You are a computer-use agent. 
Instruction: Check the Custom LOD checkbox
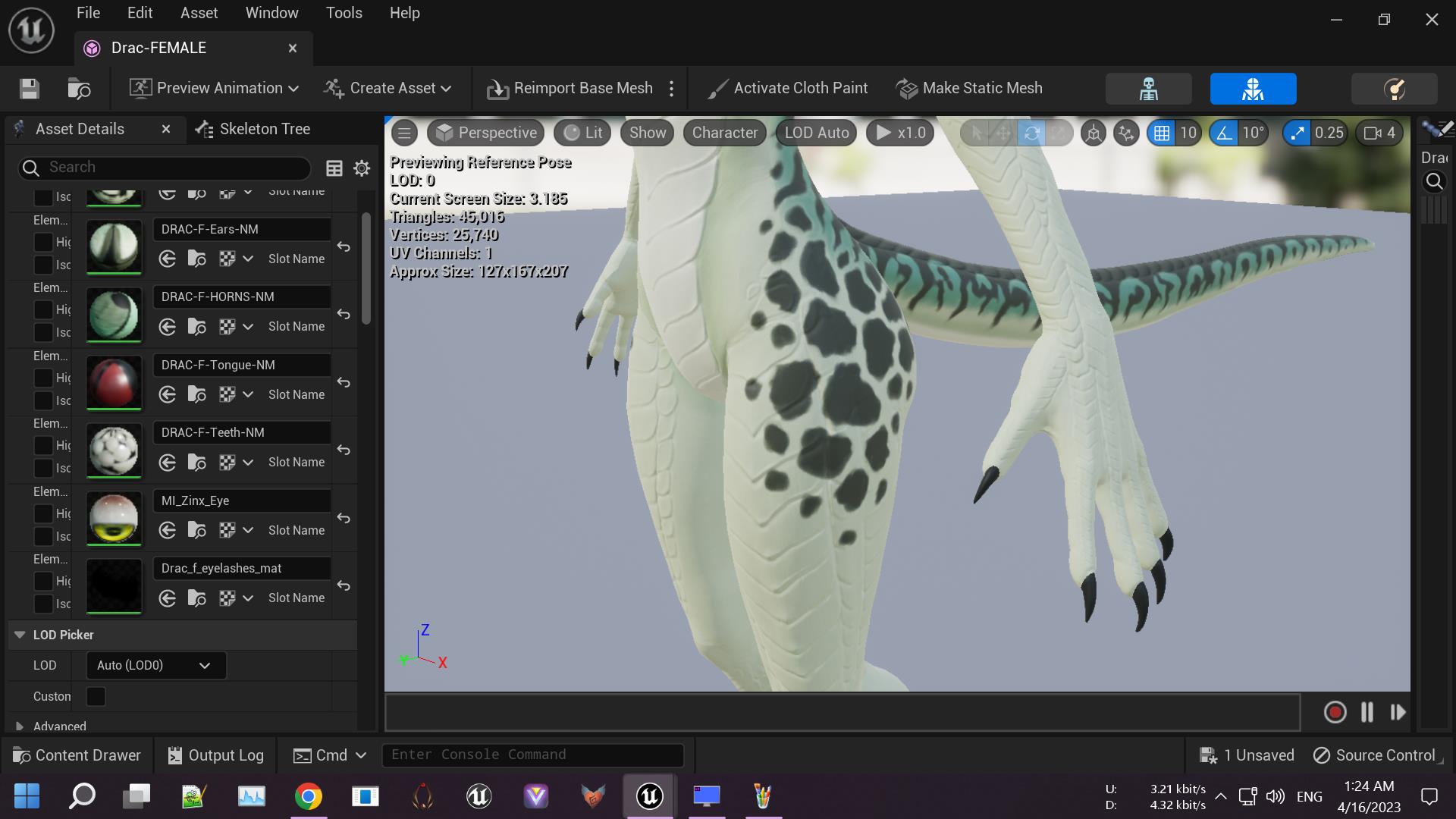tap(96, 696)
